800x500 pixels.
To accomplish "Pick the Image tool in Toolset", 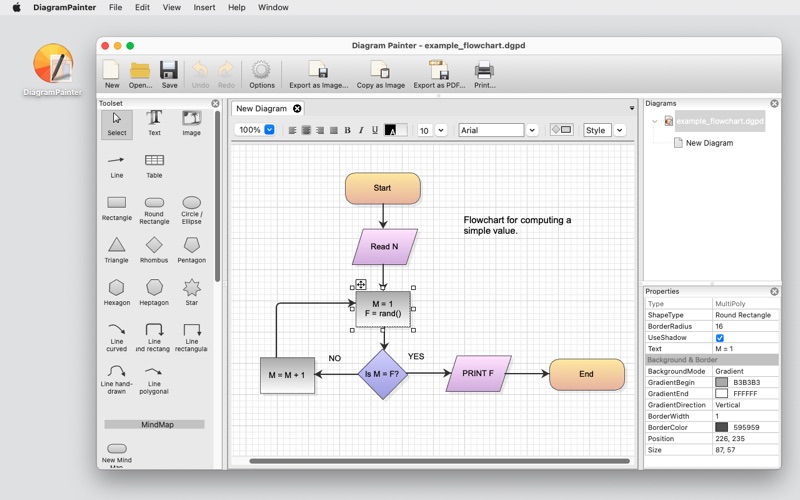I will point(191,123).
